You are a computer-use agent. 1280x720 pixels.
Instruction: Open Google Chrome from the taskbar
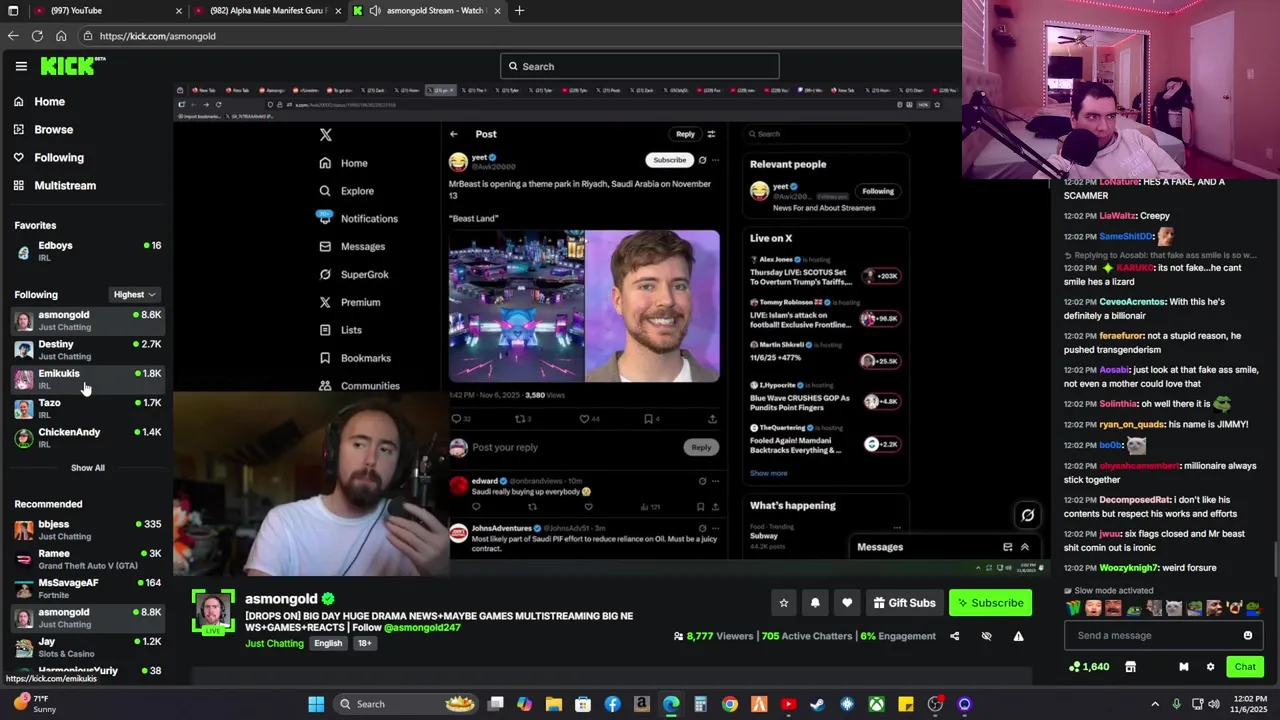point(730,704)
